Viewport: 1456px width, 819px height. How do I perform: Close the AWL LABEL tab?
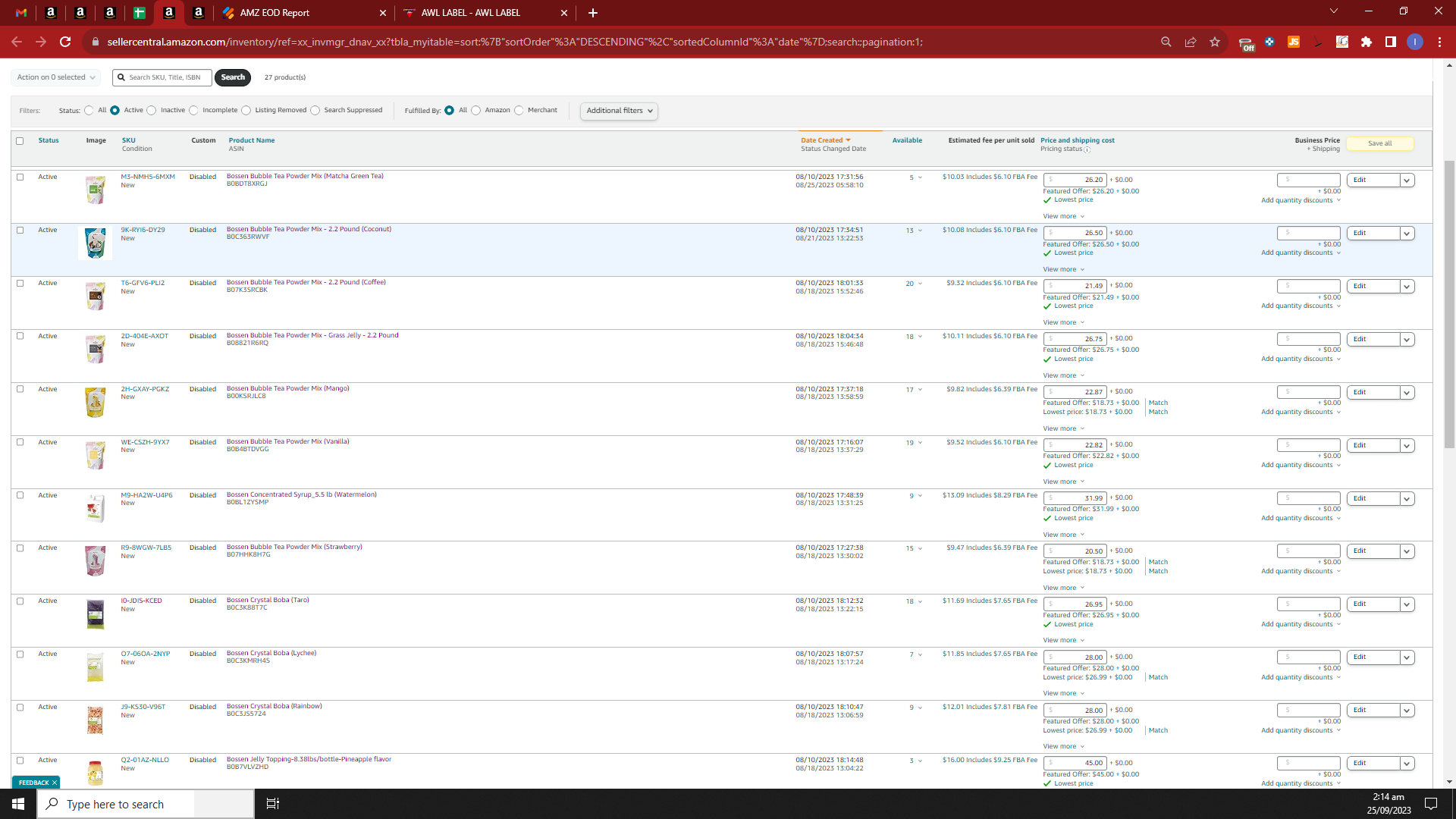564,13
